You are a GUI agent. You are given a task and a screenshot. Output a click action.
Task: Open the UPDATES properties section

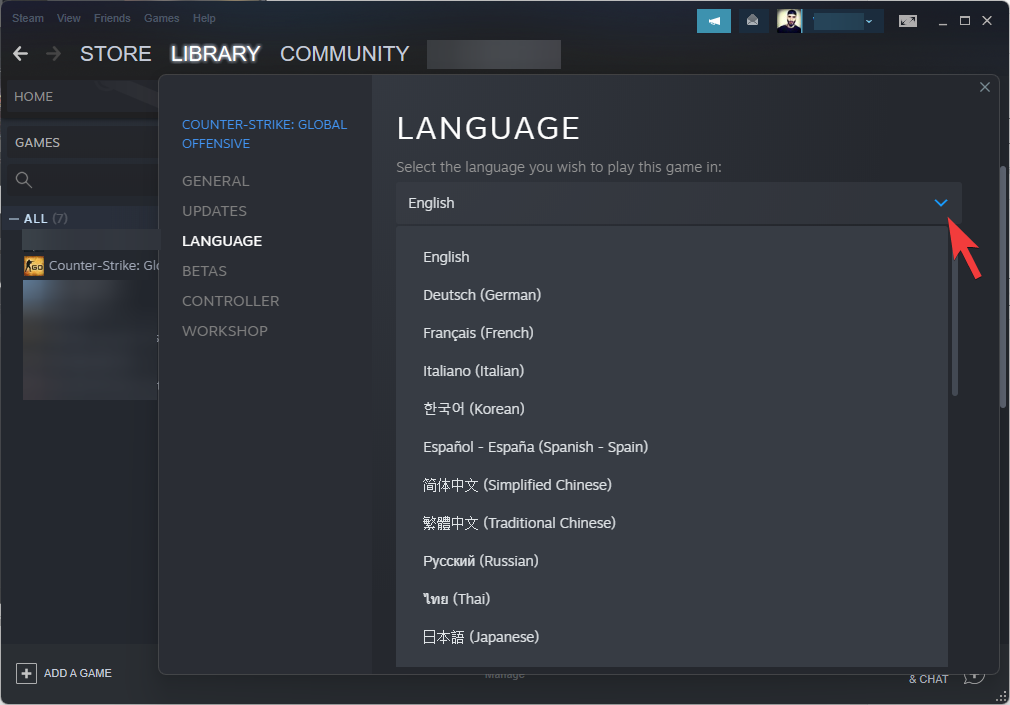214,211
